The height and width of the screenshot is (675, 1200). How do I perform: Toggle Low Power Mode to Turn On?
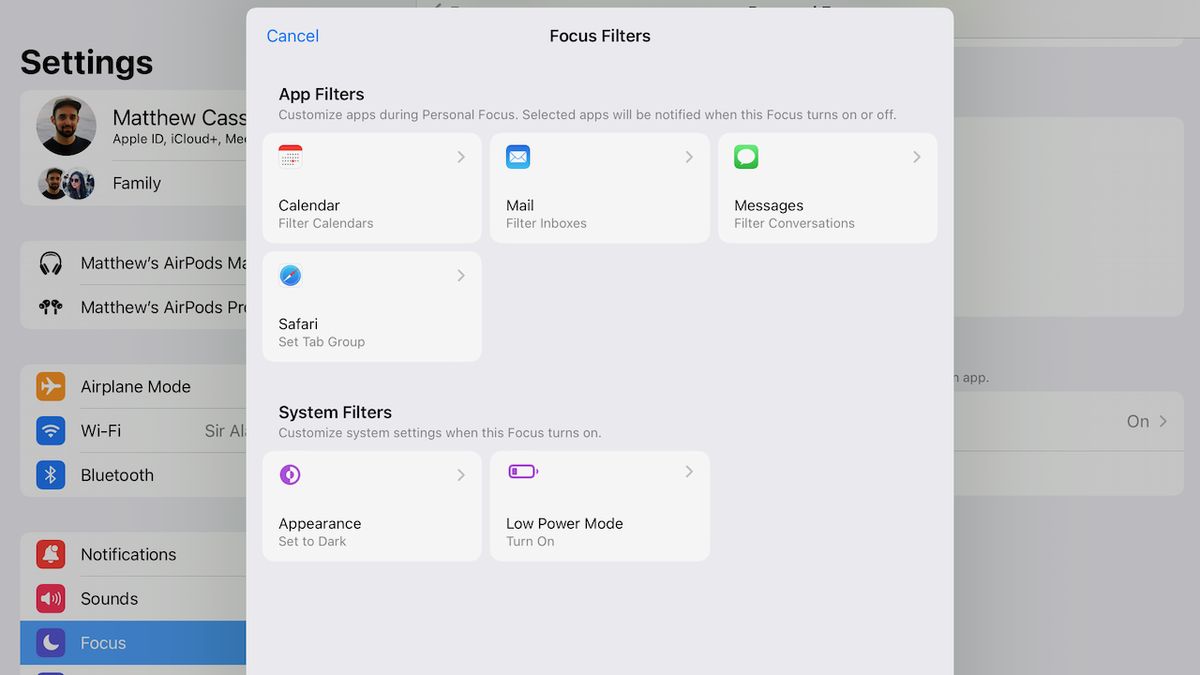point(600,505)
